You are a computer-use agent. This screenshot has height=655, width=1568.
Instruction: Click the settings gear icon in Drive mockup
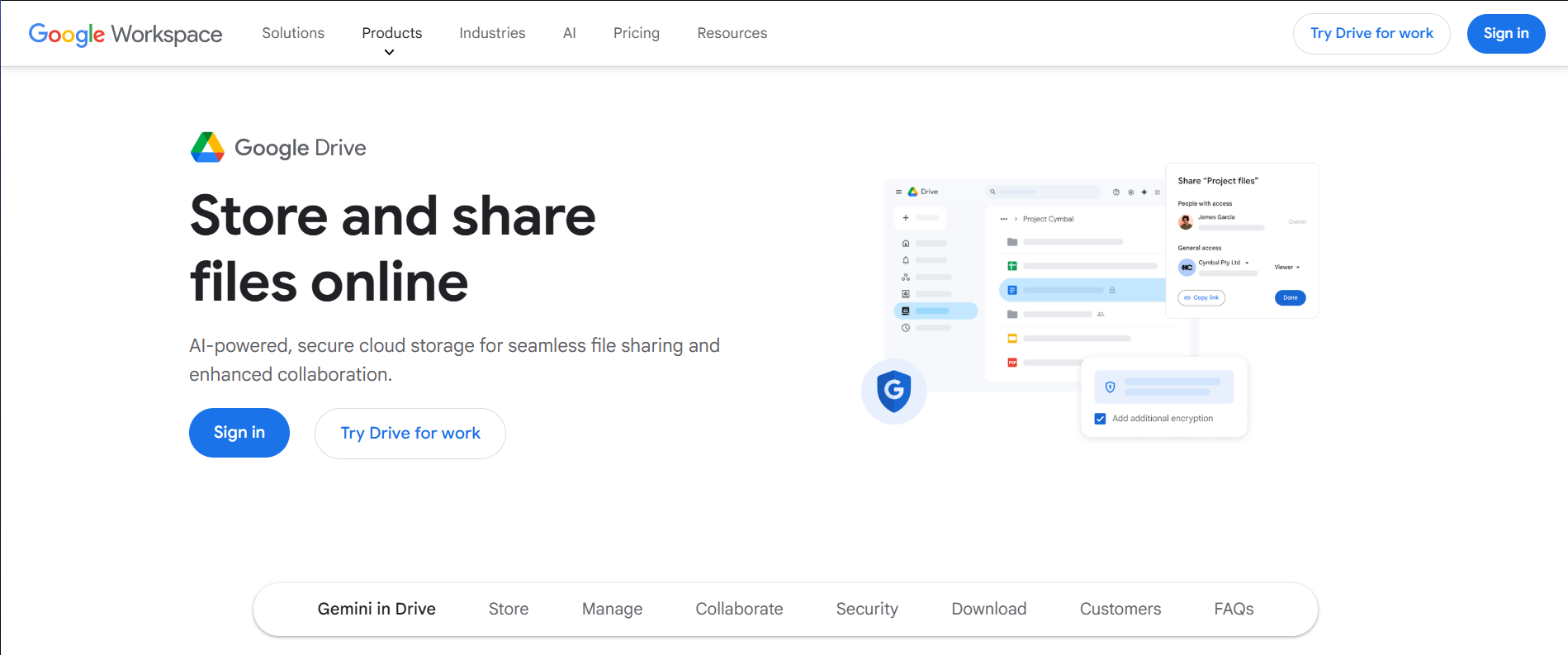[1130, 192]
